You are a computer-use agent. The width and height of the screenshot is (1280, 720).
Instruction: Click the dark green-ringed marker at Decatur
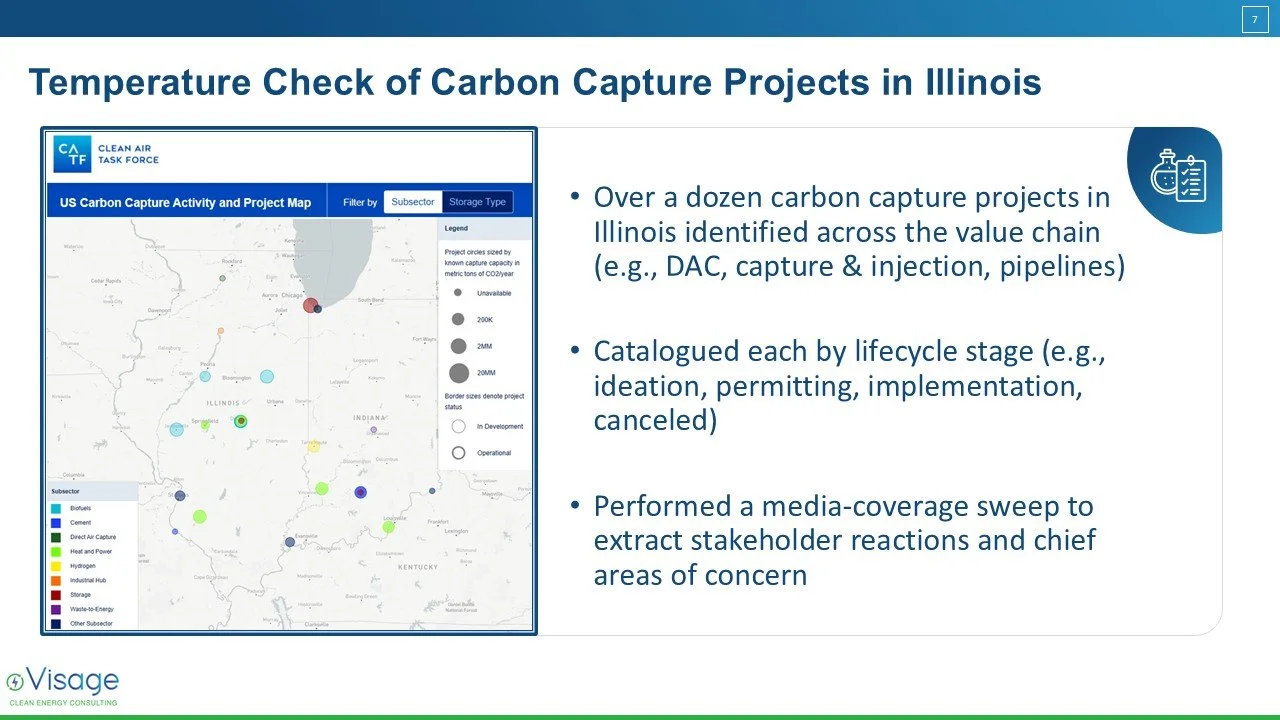tap(240, 421)
